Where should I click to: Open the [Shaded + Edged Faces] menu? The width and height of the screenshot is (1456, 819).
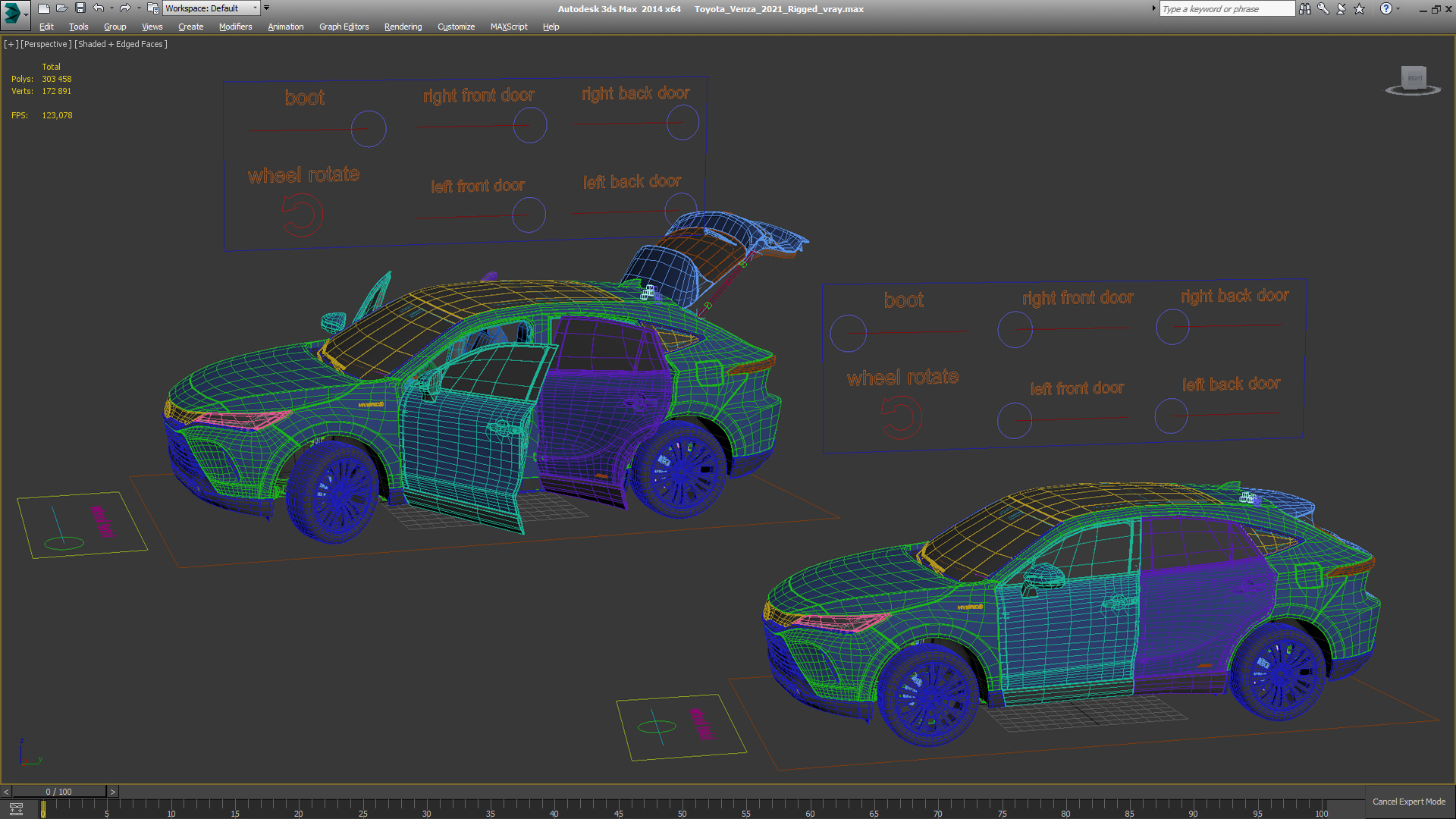pyautogui.click(x=121, y=44)
